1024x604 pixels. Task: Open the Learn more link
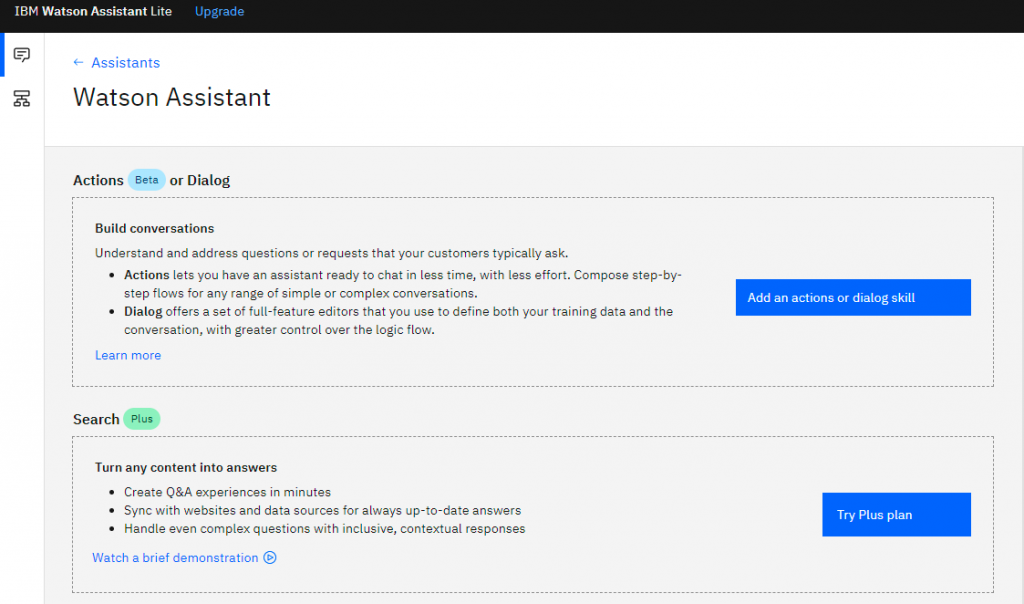click(128, 355)
